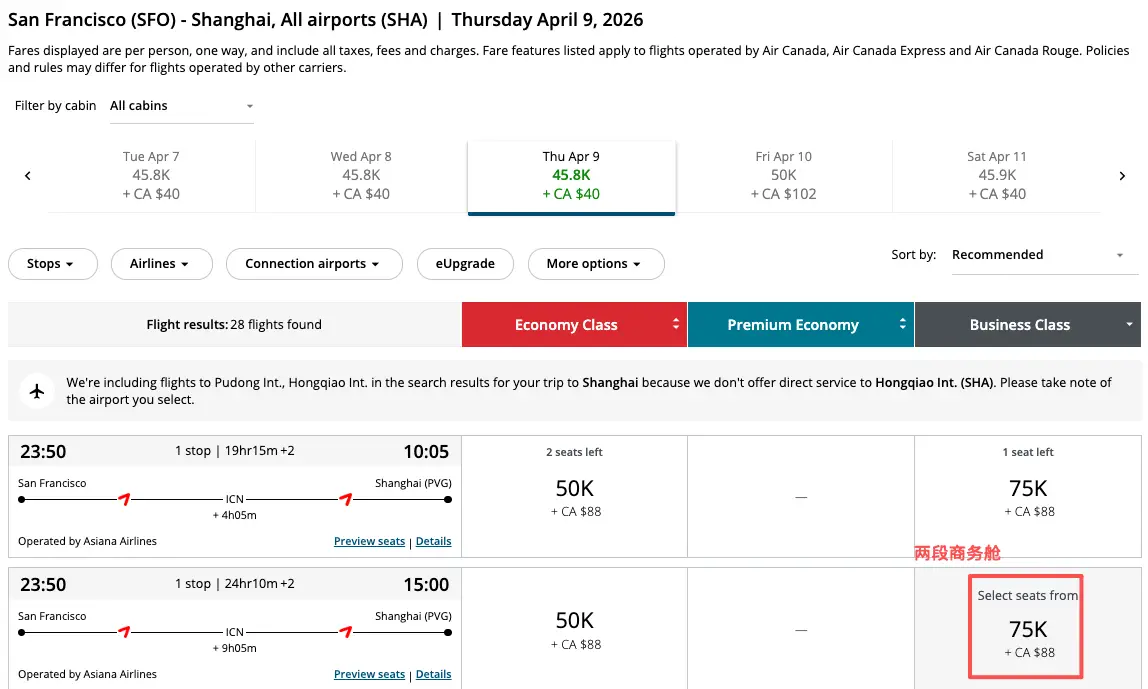This screenshot has width=1148, height=689.
Task: Expand the Stops filter
Action: pos(52,264)
